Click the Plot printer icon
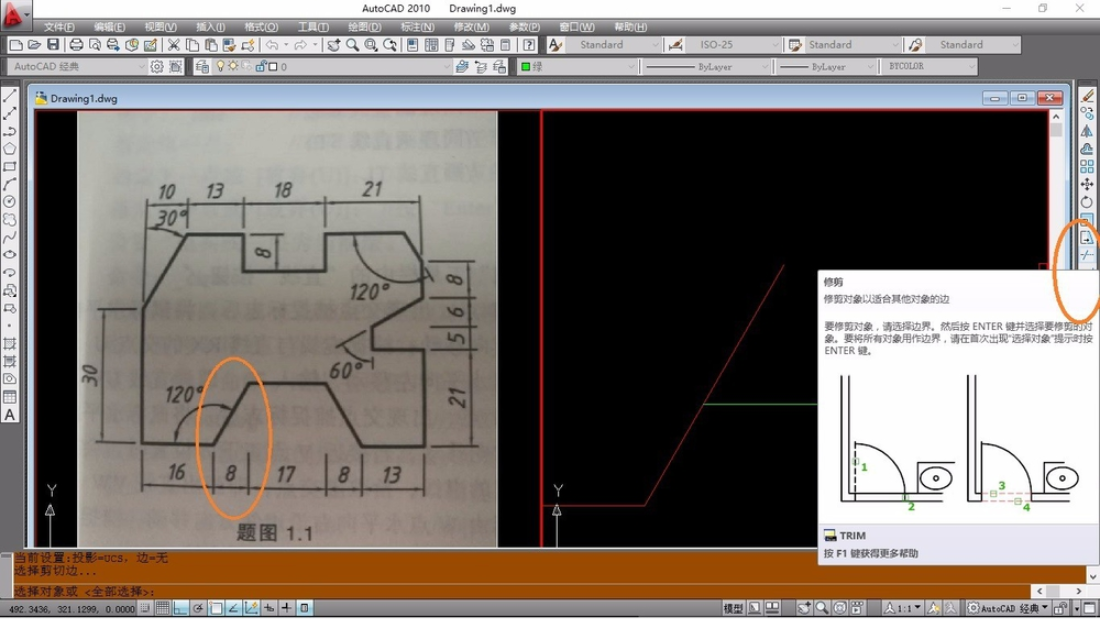Image resolution: width=1100 pixels, height=619 pixels. coord(76,45)
